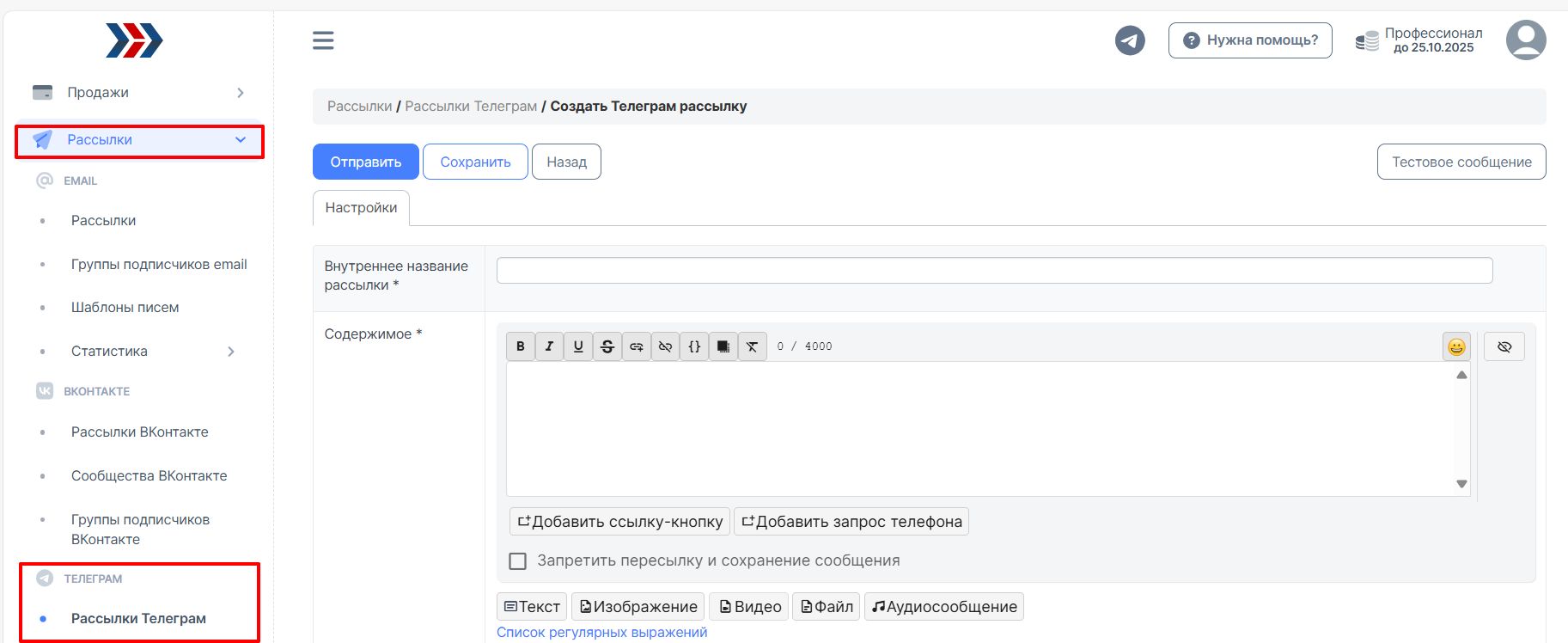Toggle bold formatting in editor toolbar
The image size is (1568, 643).
pyautogui.click(x=520, y=346)
